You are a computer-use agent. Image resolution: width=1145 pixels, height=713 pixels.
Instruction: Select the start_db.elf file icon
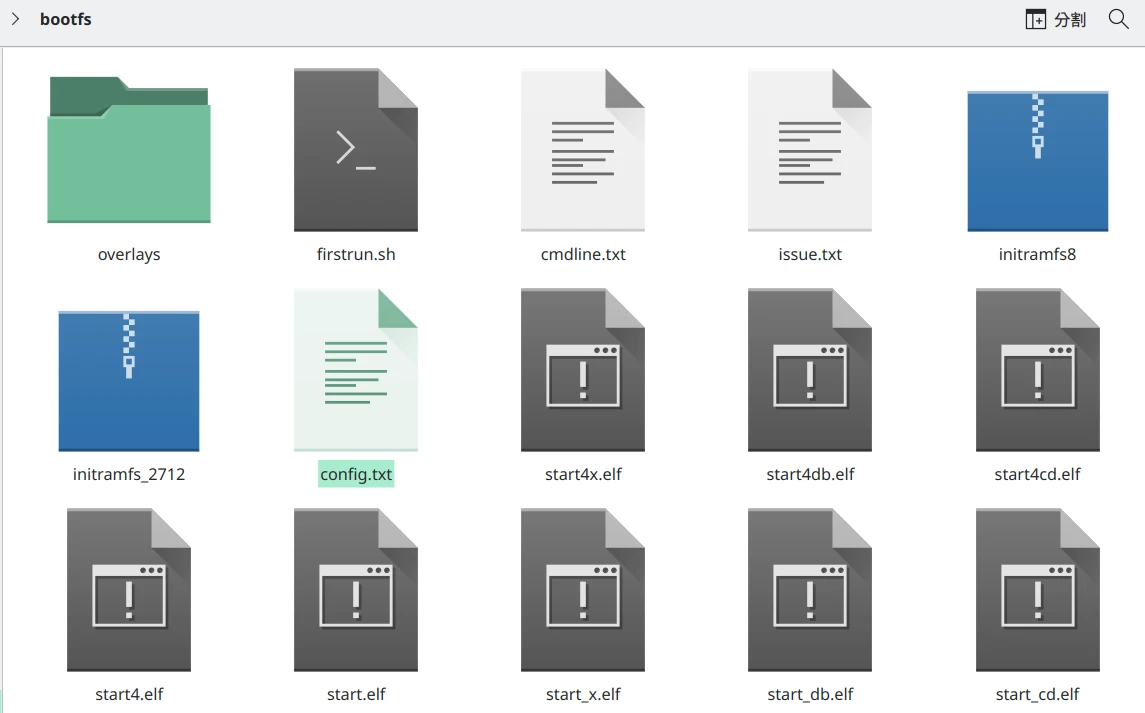click(810, 590)
